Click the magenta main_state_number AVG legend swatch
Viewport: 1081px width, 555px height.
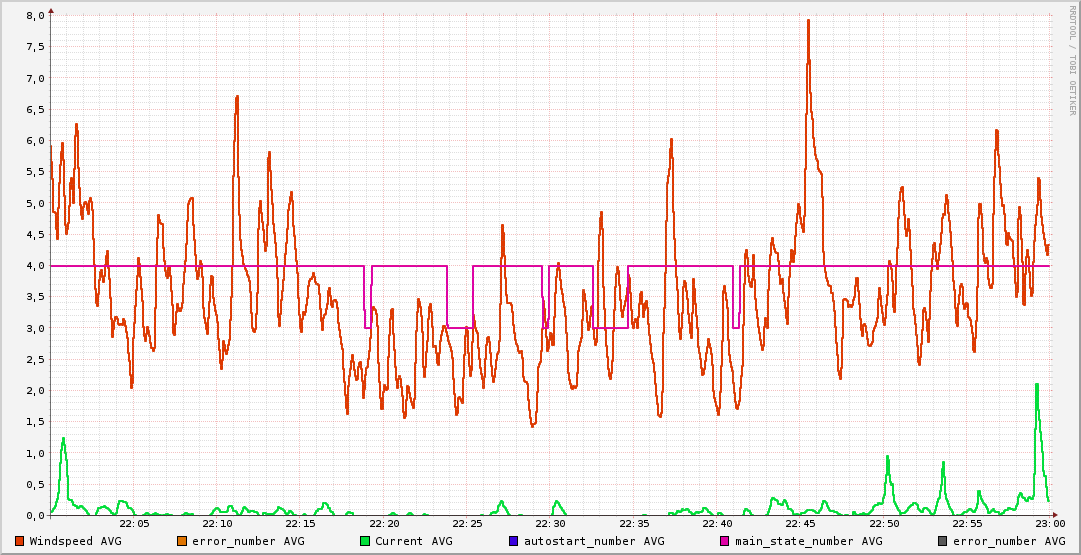(725, 541)
